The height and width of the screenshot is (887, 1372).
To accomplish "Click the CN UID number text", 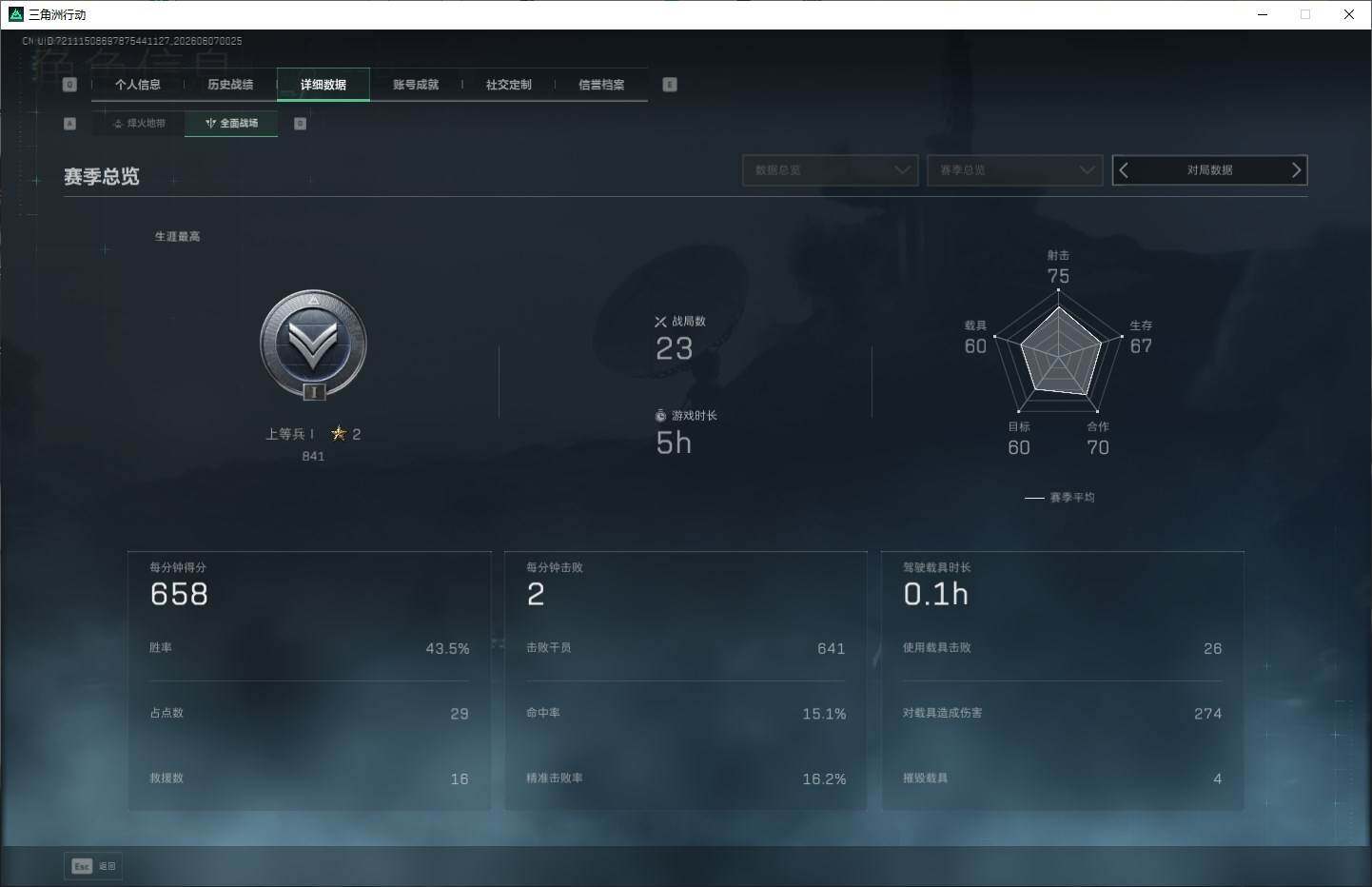I will 132,41.
